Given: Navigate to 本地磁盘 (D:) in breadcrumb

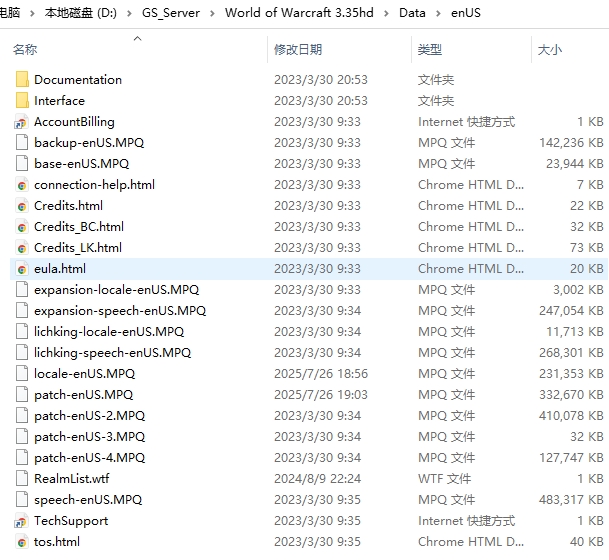Looking at the screenshot, I should (81, 13).
